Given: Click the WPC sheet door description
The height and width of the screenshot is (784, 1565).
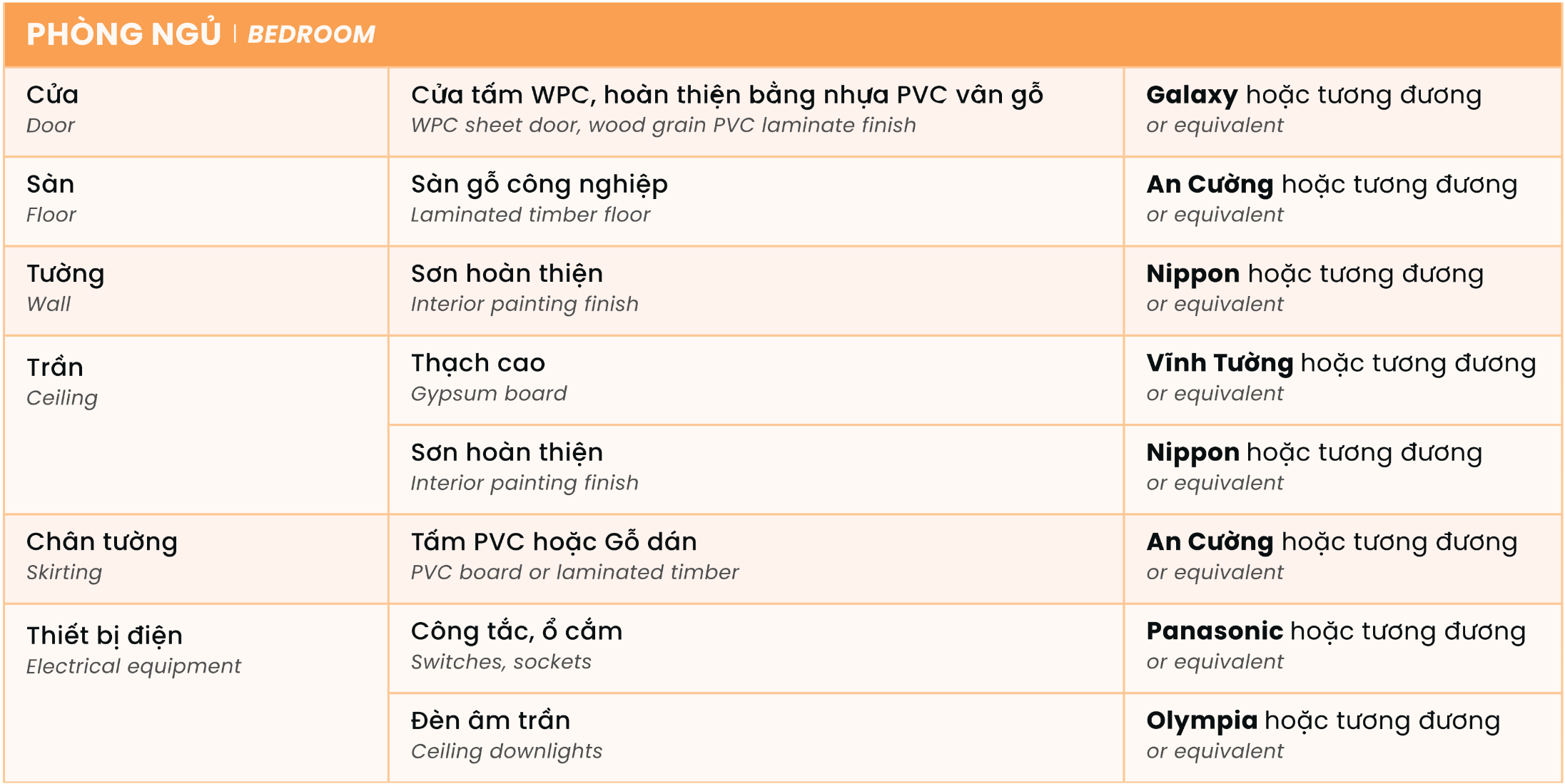Looking at the screenshot, I should (663, 126).
